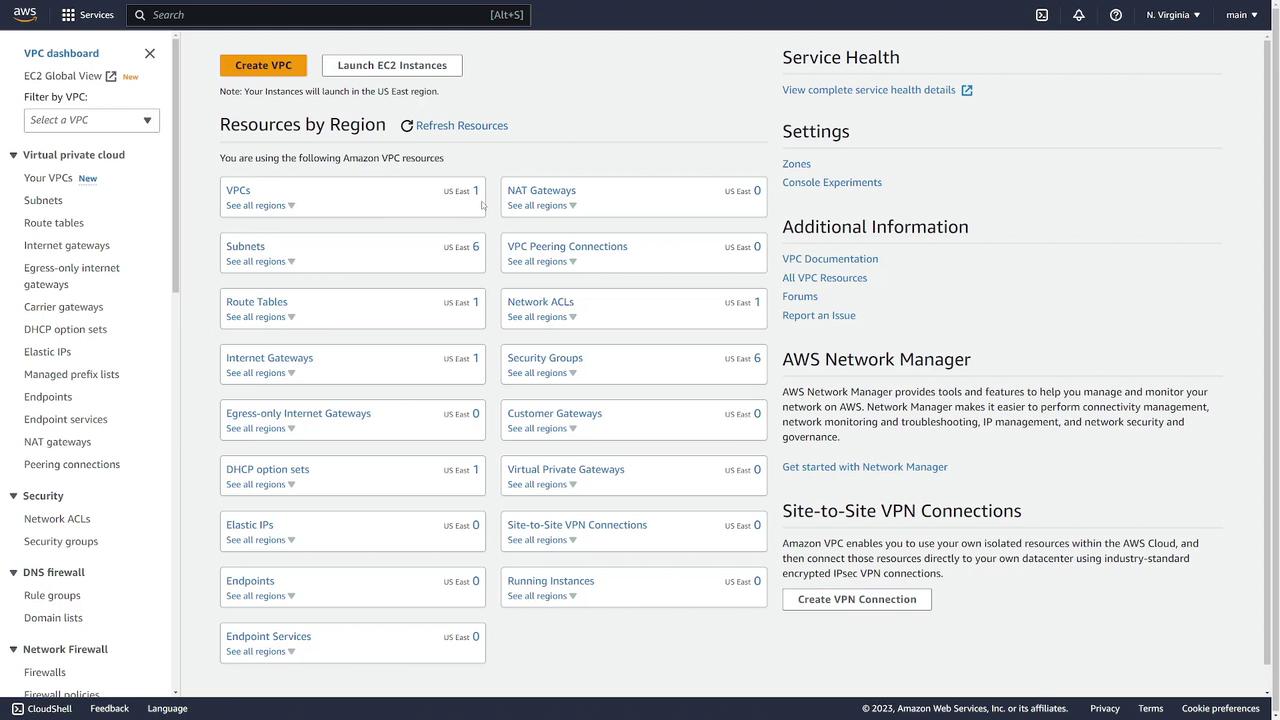Click the AWS logo home icon

pos(25,15)
